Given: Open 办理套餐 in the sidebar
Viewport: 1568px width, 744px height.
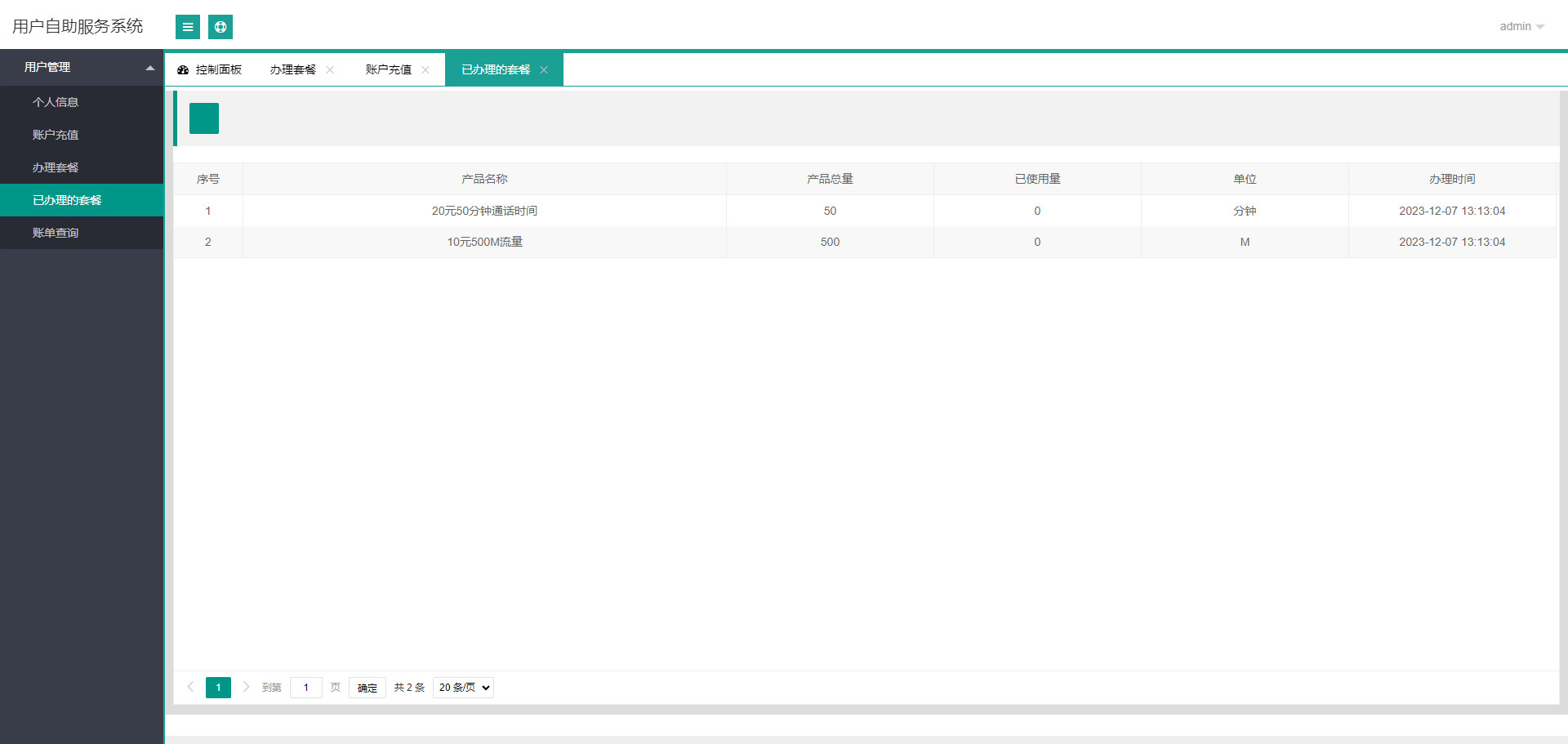Looking at the screenshot, I should pos(82,167).
